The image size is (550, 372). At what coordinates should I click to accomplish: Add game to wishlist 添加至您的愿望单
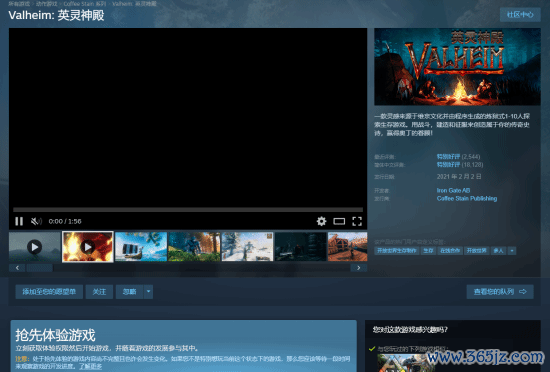tap(49, 292)
